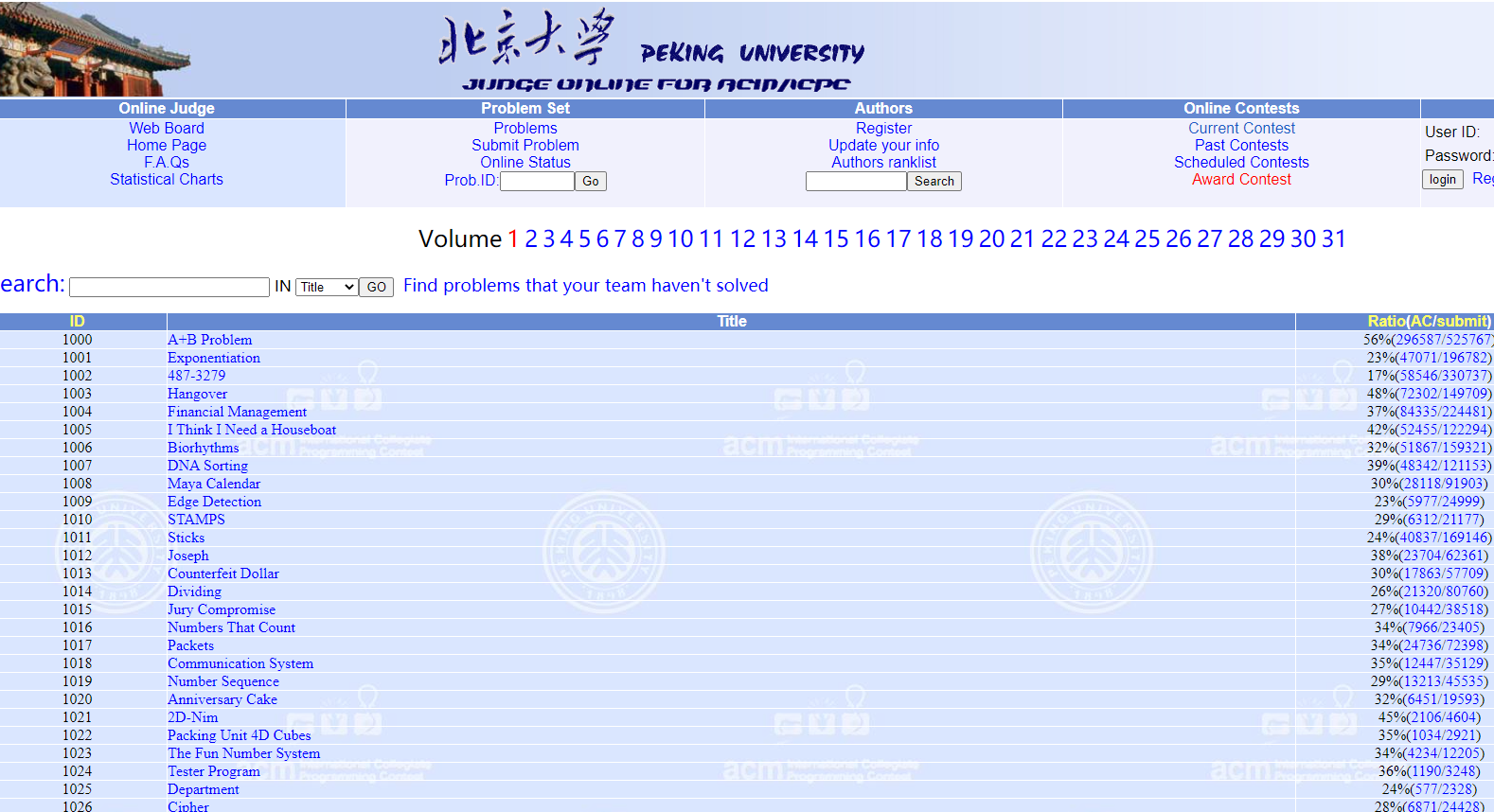Image resolution: width=1494 pixels, height=812 pixels.
Task: Open Award Contest link
Action: click(1242, 179)
